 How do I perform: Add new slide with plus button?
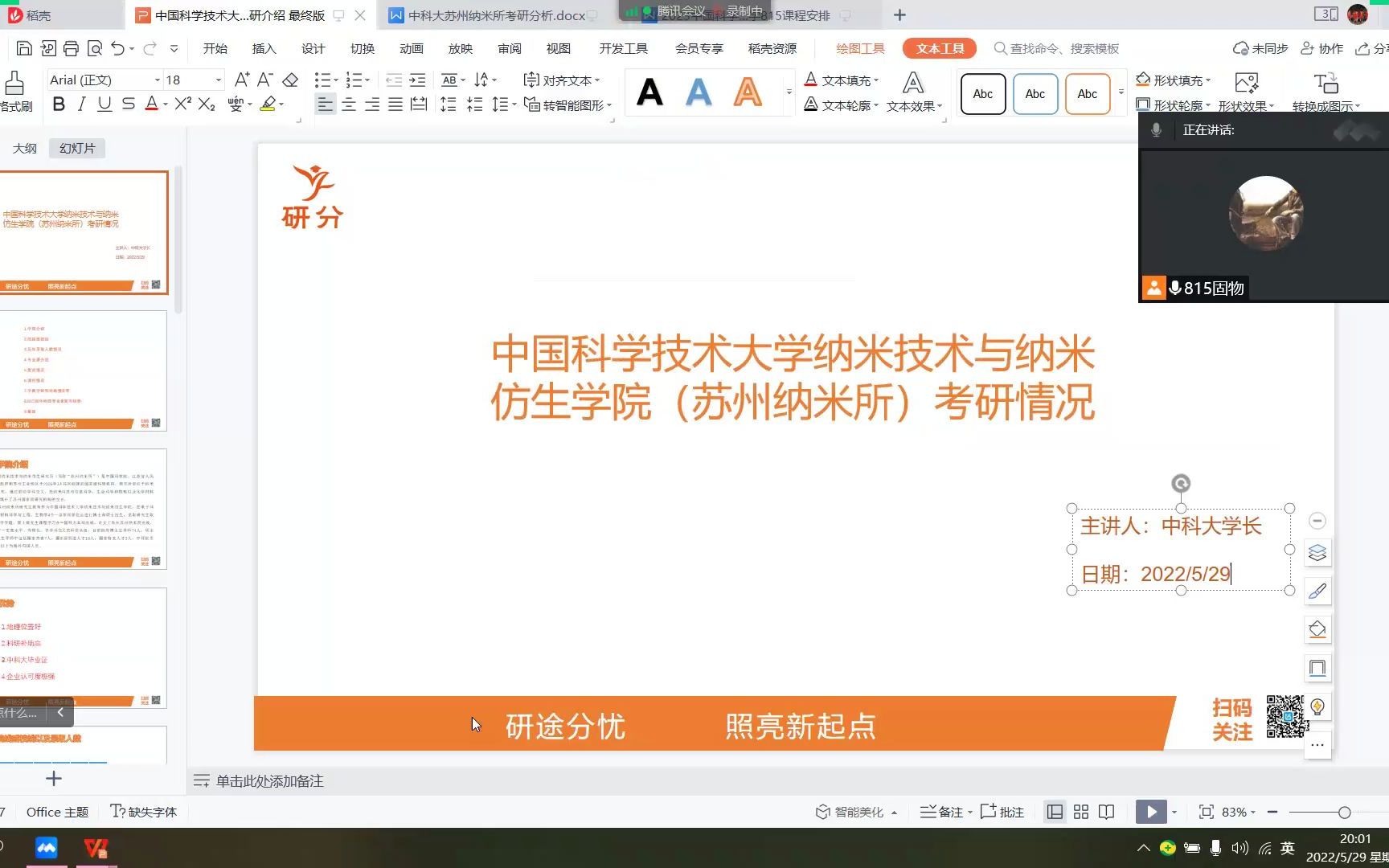54,778
